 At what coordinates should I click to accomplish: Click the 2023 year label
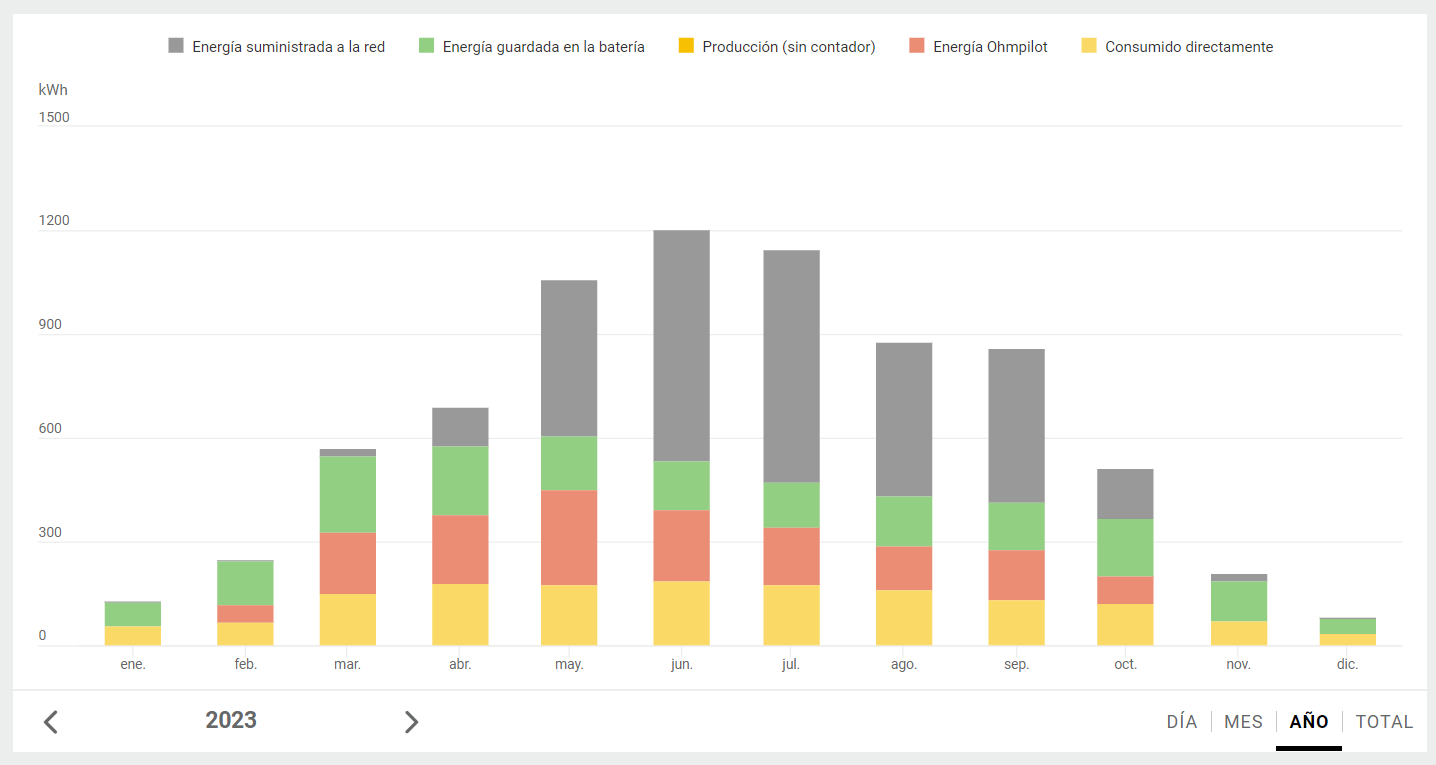coord(231,720)
